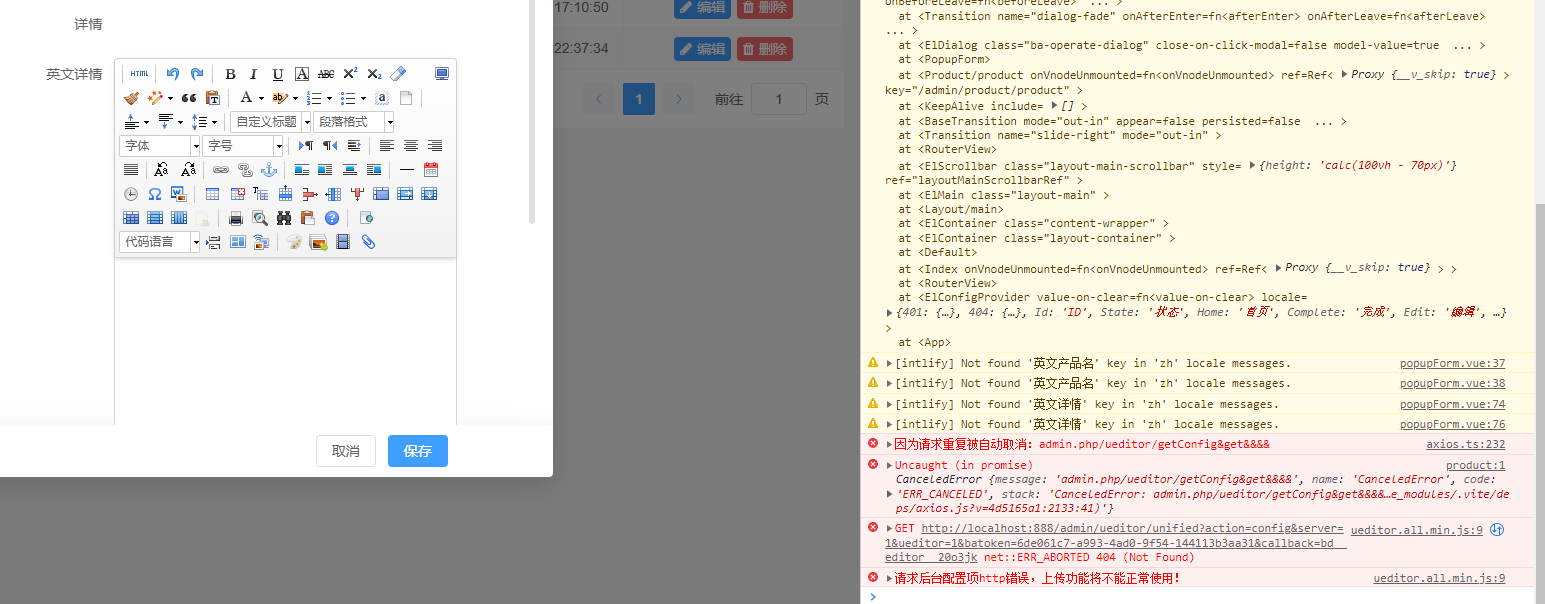
Task: Insert a blockquote
Action: 189,98
